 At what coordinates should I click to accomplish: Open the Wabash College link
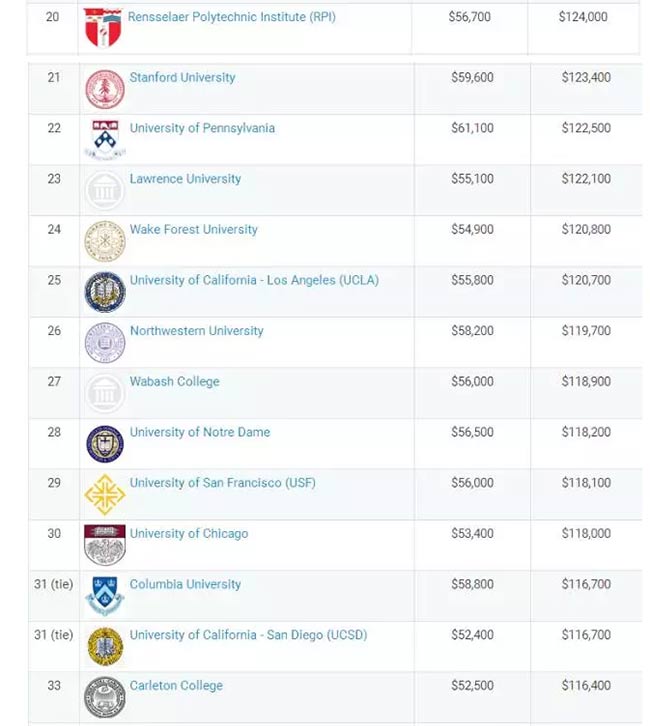point(175,382)
